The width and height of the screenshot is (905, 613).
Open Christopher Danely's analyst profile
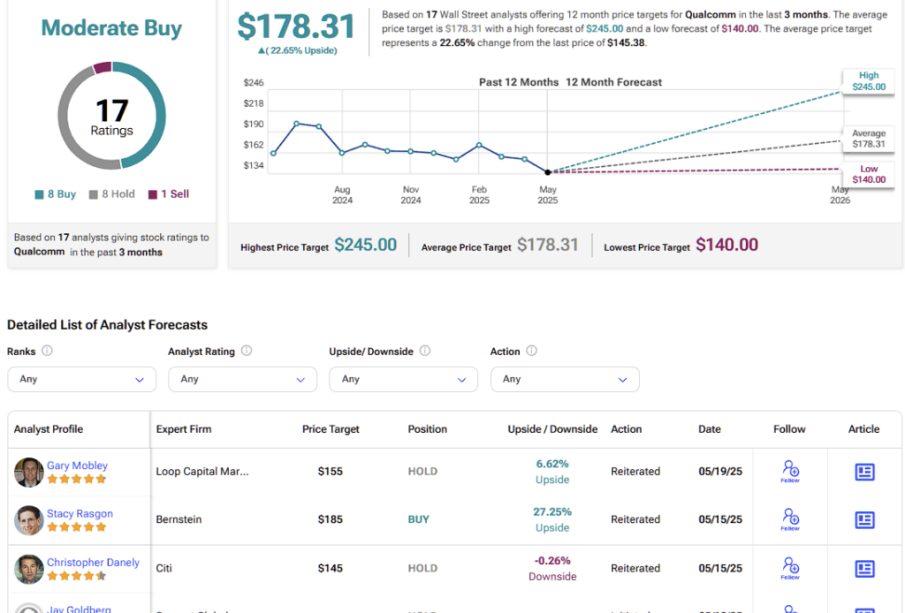click(x=93, y=562)
